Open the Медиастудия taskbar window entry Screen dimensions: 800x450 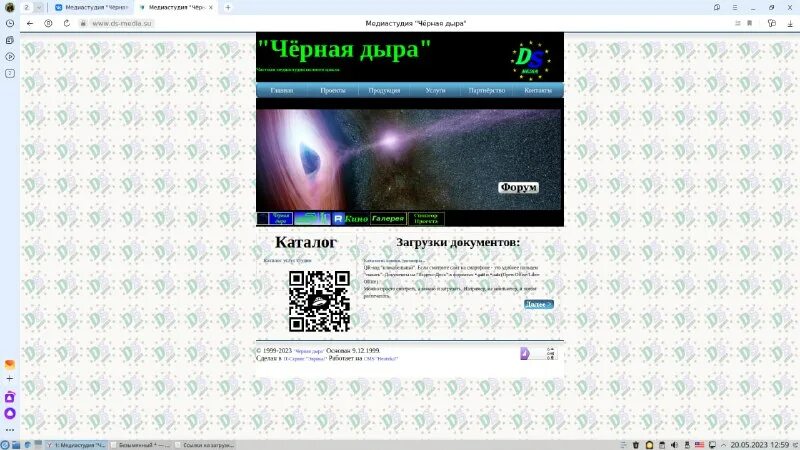76,445
